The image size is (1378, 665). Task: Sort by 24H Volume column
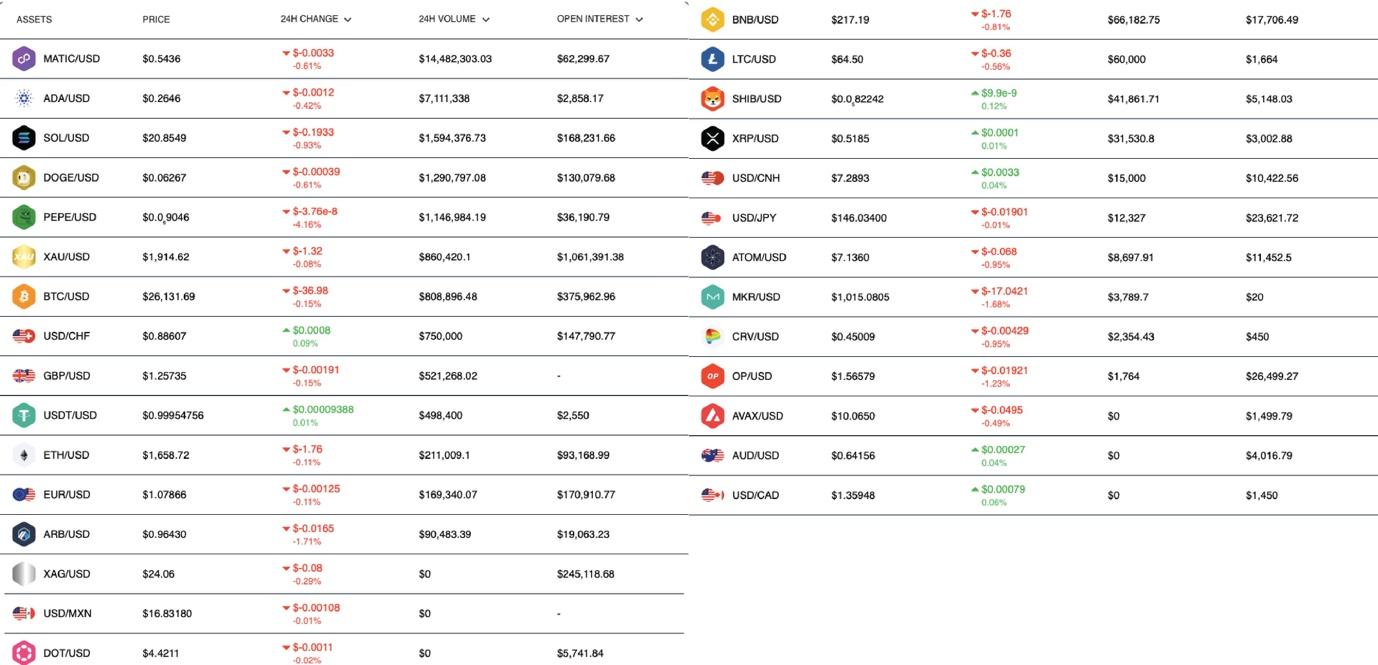point(454,19)
